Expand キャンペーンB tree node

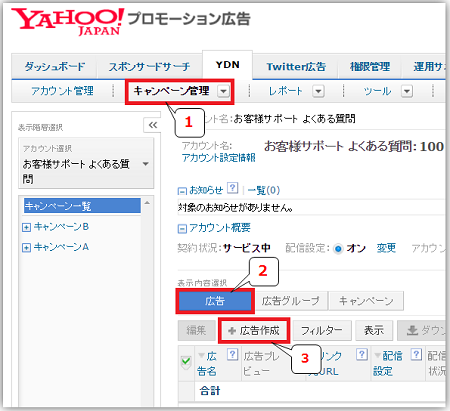[26, 227]
